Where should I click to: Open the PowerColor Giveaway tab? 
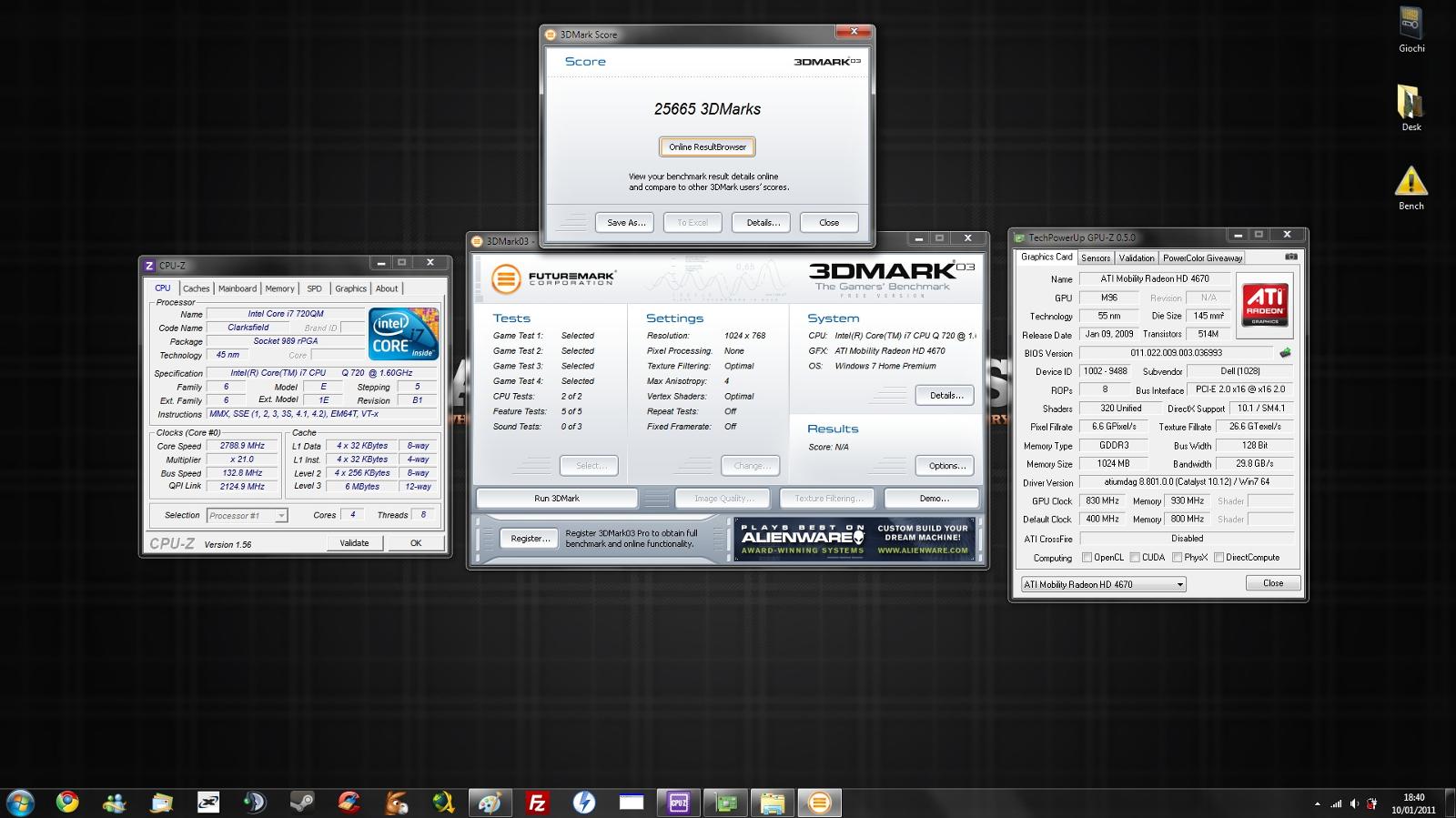point(1202,258)
